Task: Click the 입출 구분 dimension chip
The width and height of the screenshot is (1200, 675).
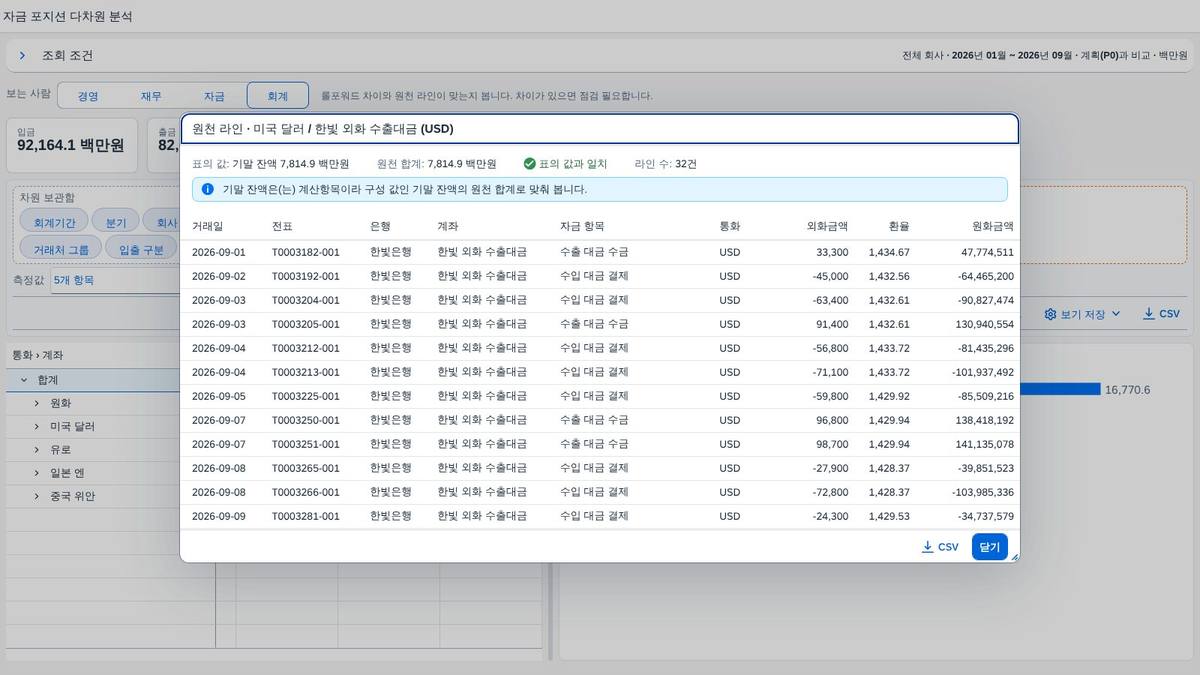Action: pyautogui.click(x=141, y=249)
